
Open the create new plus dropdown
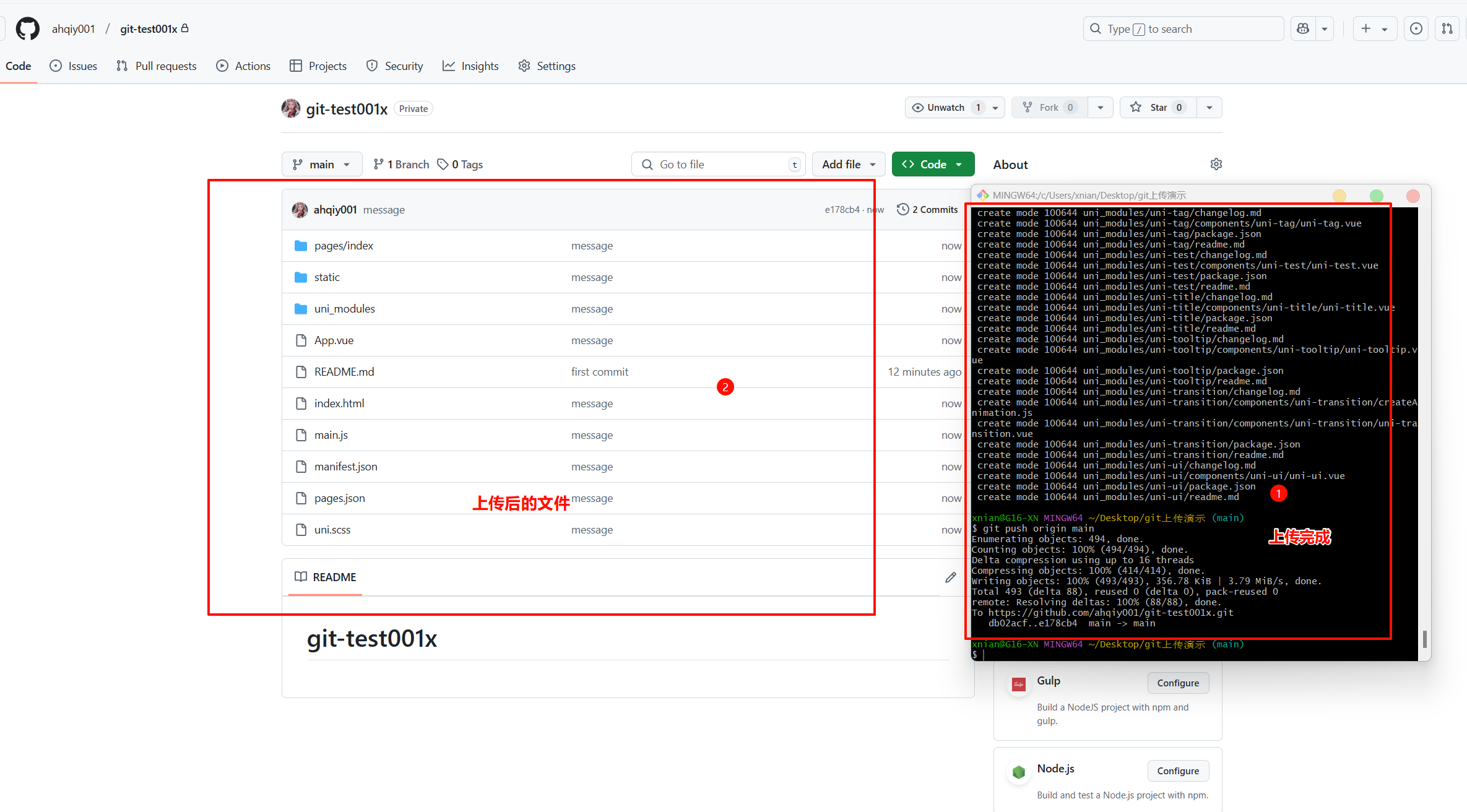(1374, 29)
